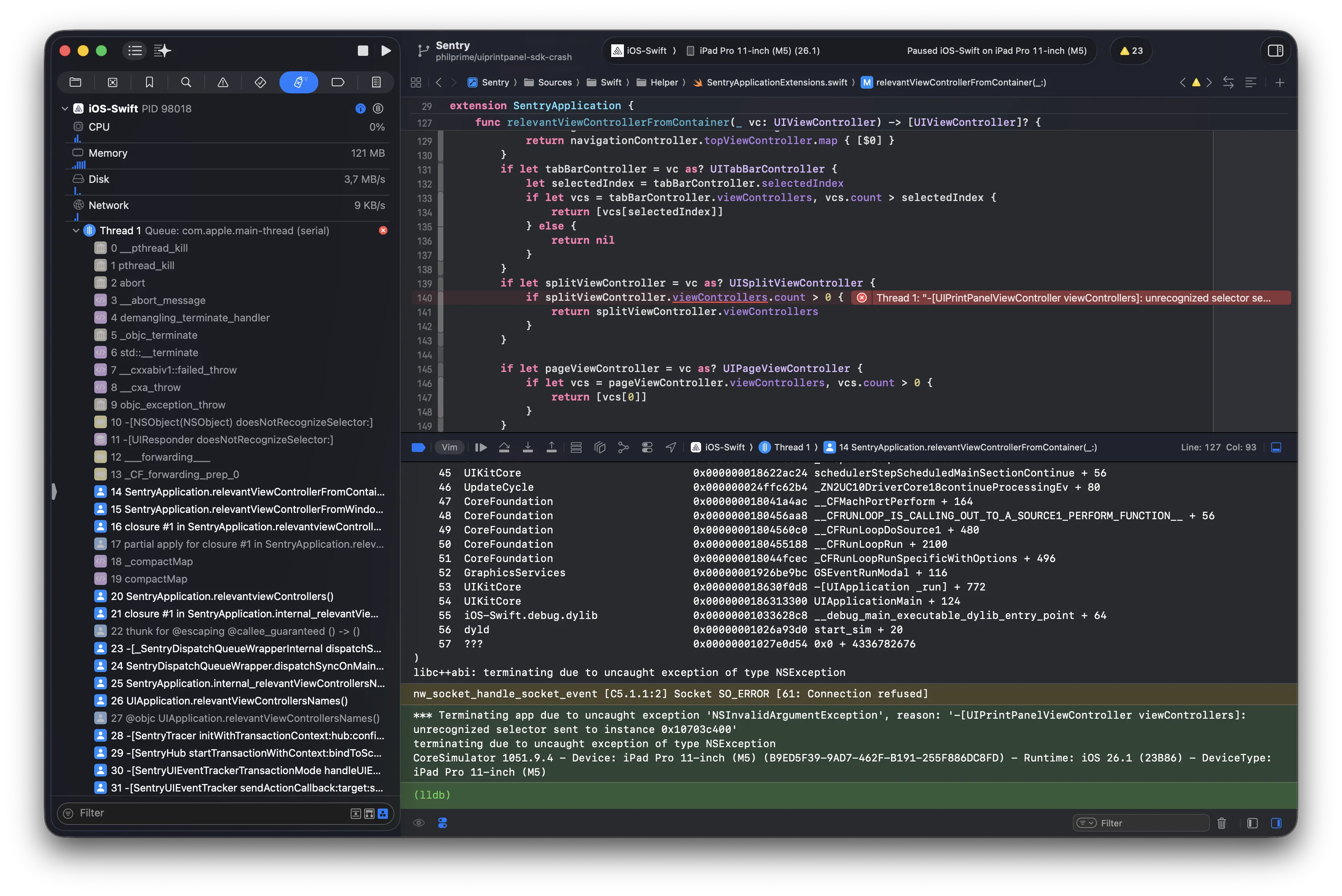Collapse the iOS-Swift PID 98018 process
This screenshot has width=1342, height=896.
coord(65,108)
